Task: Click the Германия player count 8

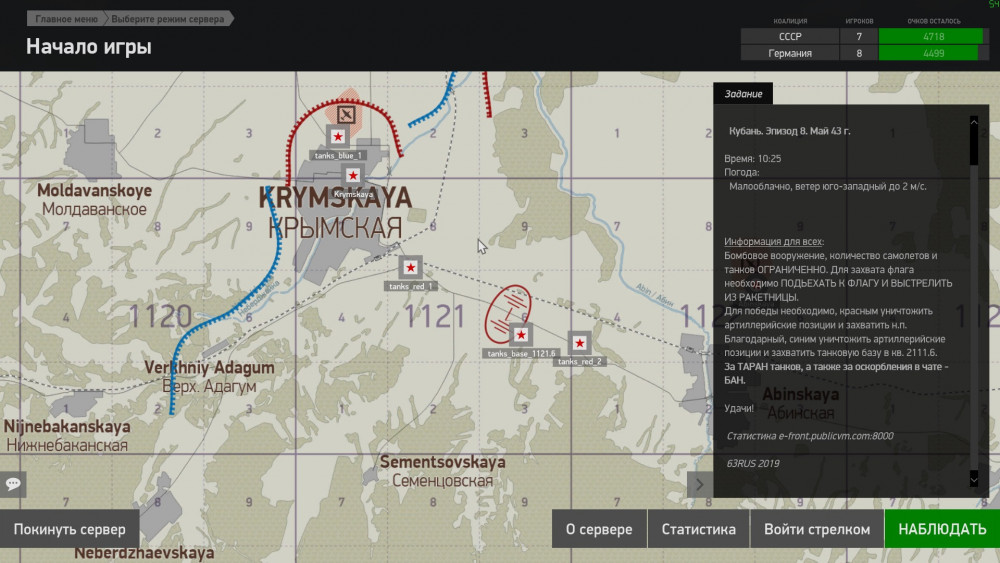Action: point(859,54)
